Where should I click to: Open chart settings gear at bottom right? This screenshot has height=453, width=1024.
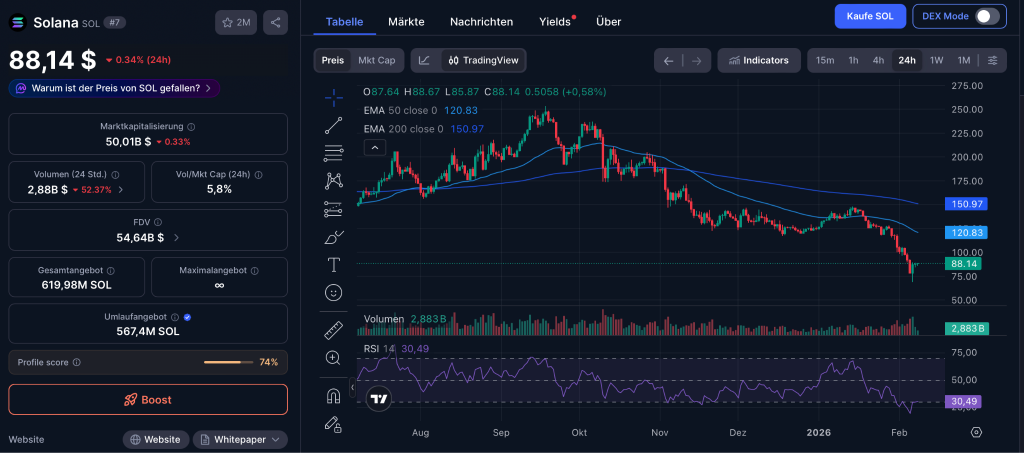point(976,432)
